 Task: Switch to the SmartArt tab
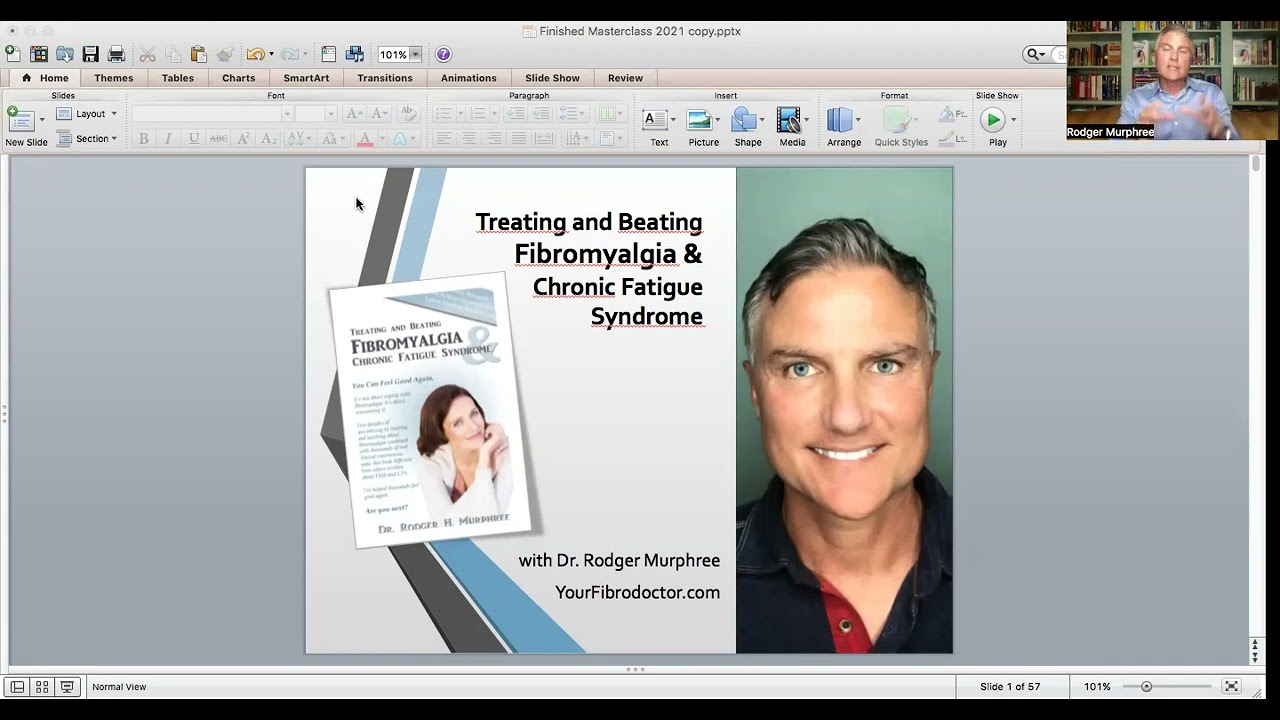(306, 78)
